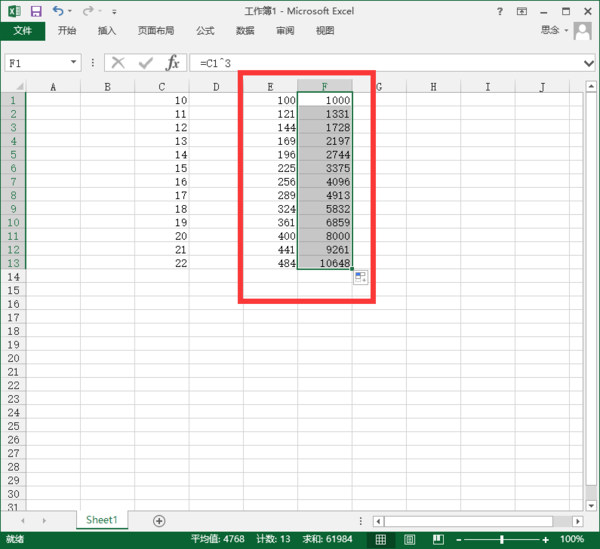Image resolution: width=600 pixels, height=549 pixels.
Task: Switch to Normal view in status bar
Action: pyautogui.click(x=381, y=539)
